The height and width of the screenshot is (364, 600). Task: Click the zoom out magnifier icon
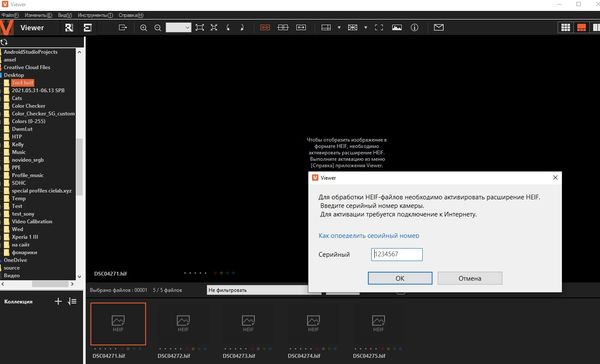[x=158, y=28]
